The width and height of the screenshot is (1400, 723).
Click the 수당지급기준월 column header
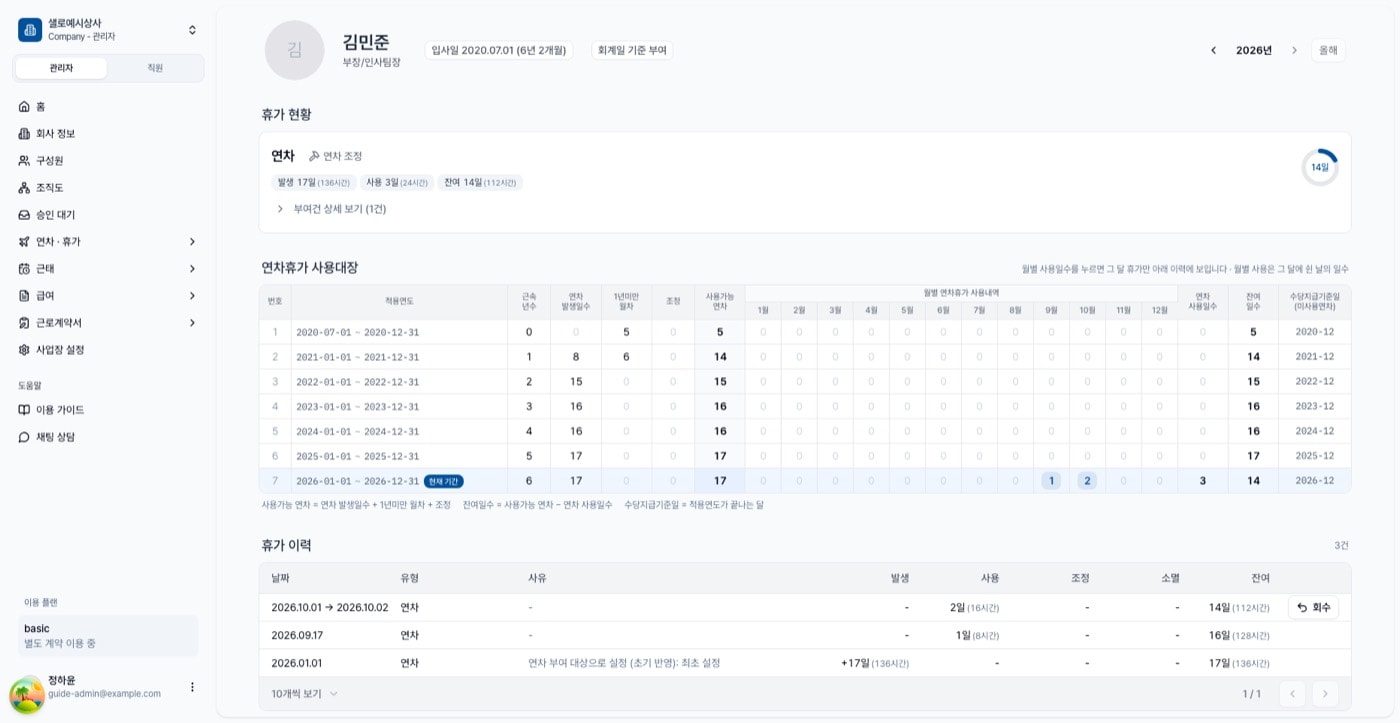tap(1314, 301)
